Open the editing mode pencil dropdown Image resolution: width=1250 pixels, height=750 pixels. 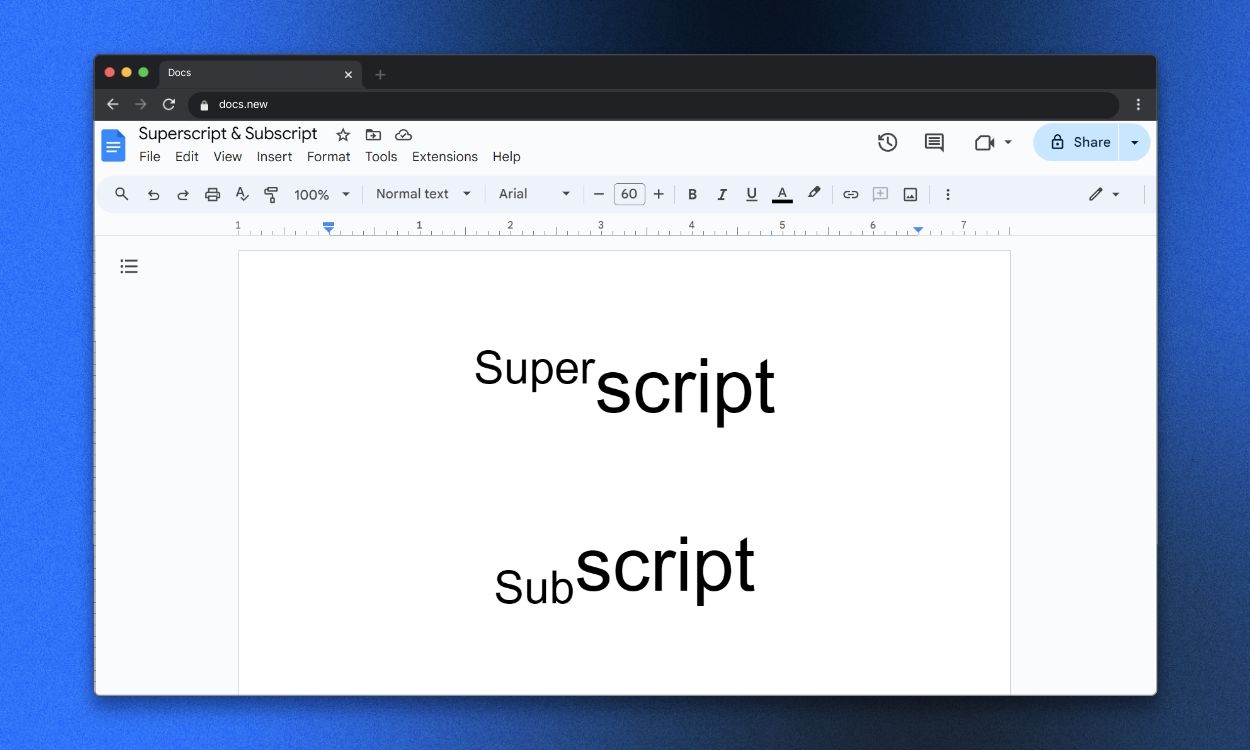coord(1104,195)
